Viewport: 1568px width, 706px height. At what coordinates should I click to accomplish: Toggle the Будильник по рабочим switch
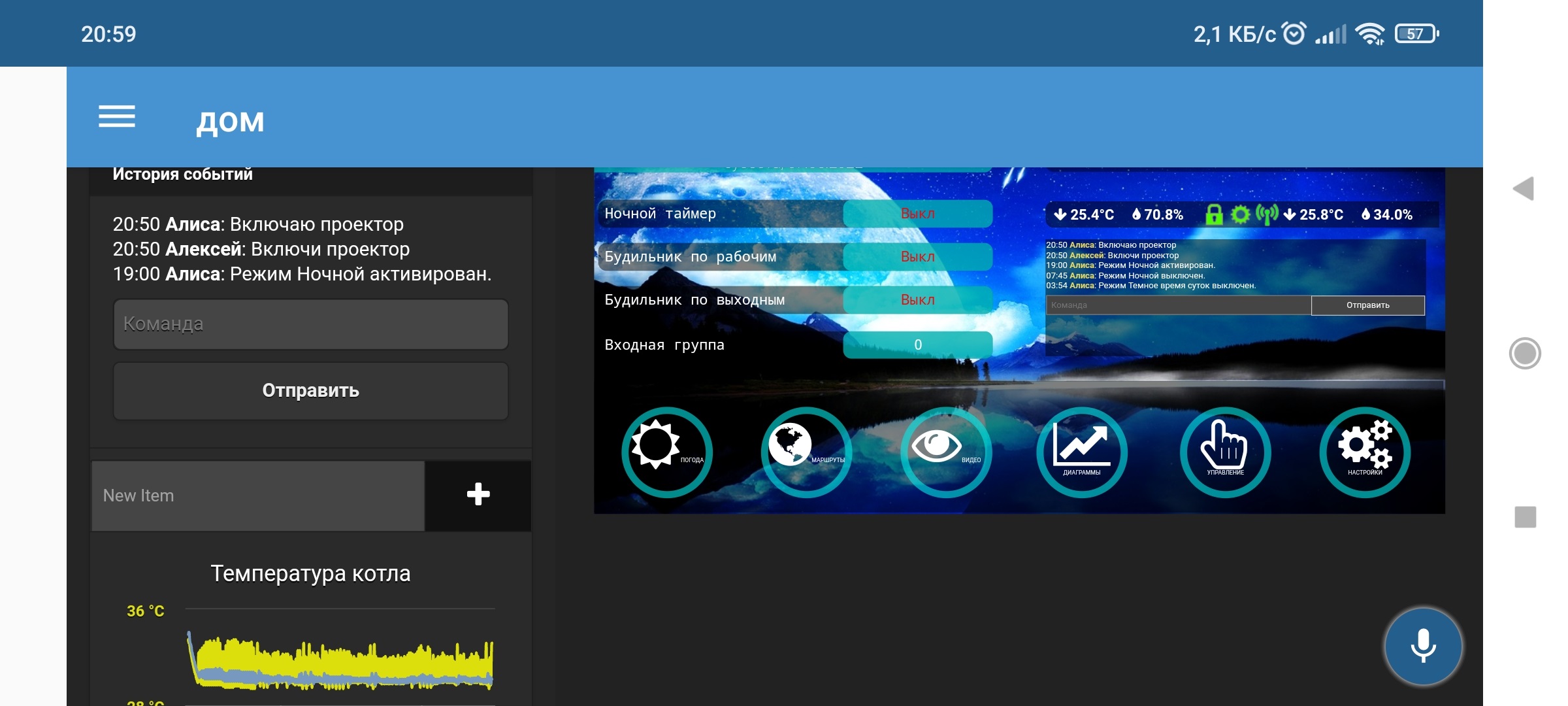tap(915, 254)
